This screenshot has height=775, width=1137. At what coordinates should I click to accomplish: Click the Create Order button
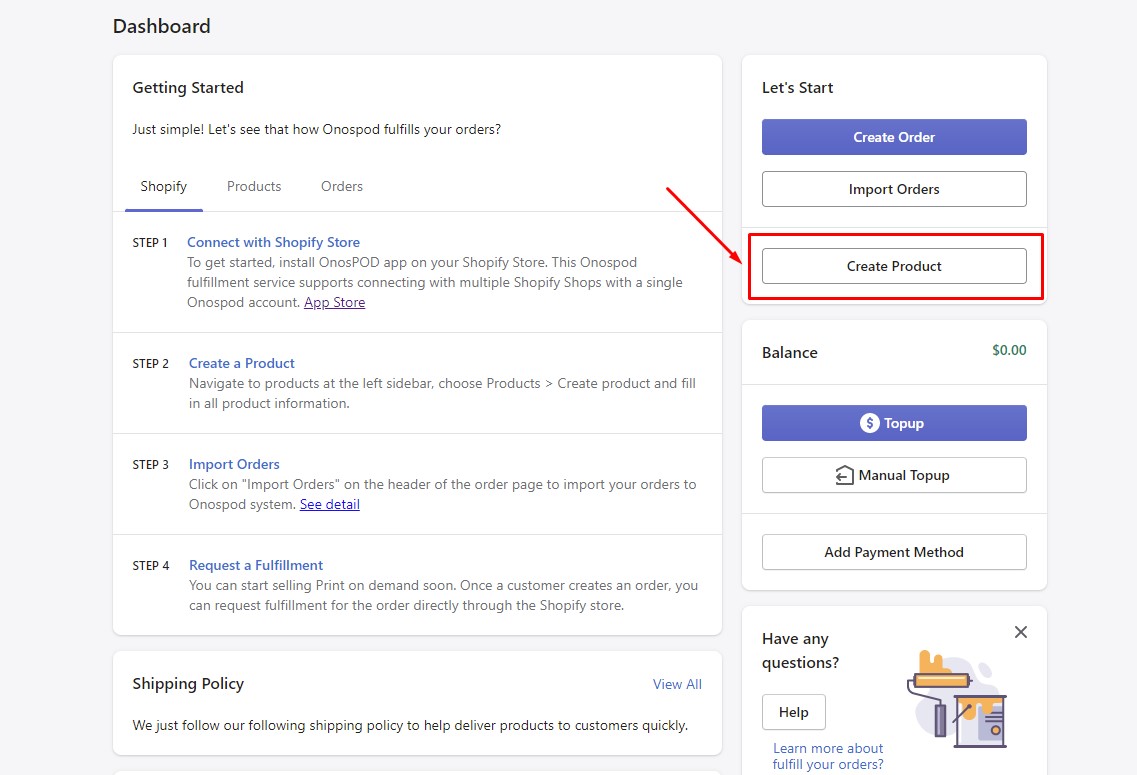[894, 137]
